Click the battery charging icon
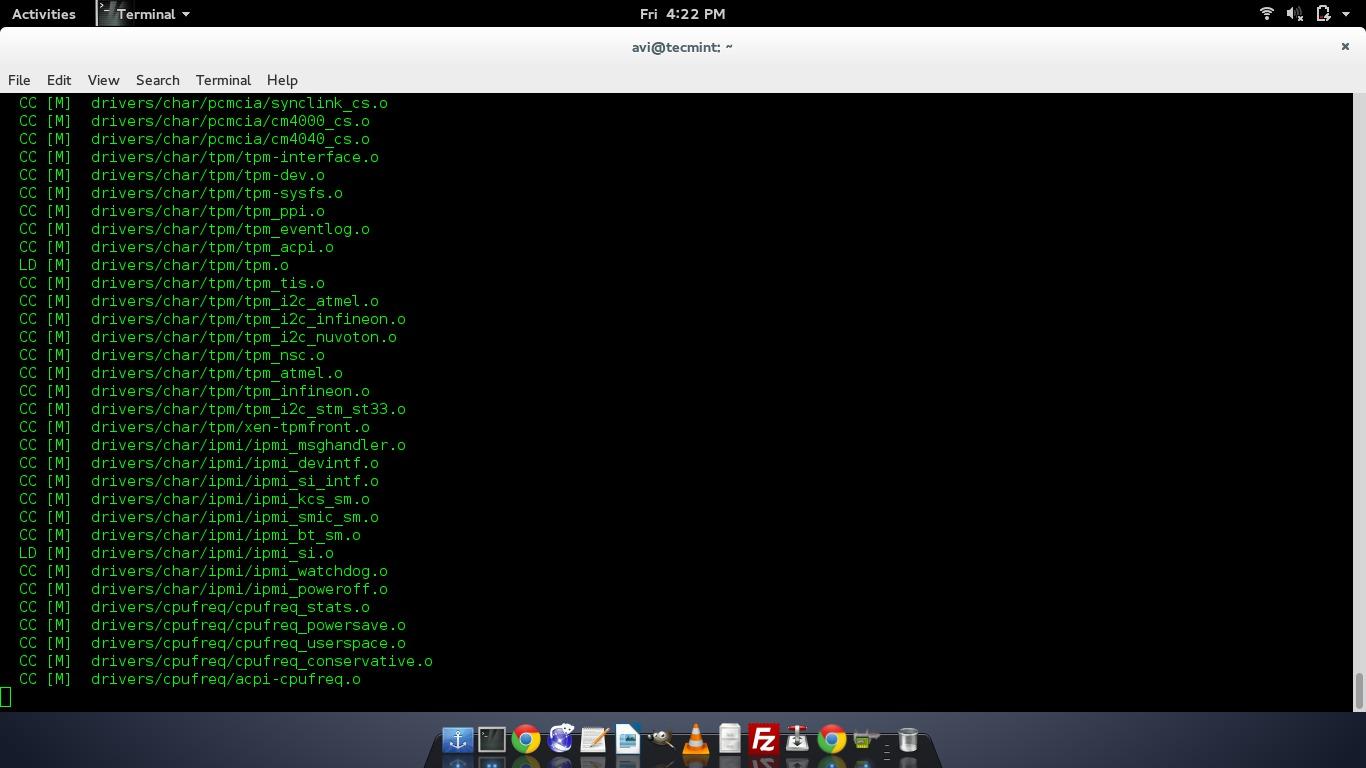The width and height of the screenshot is (1366, 768). point(1323,14)
